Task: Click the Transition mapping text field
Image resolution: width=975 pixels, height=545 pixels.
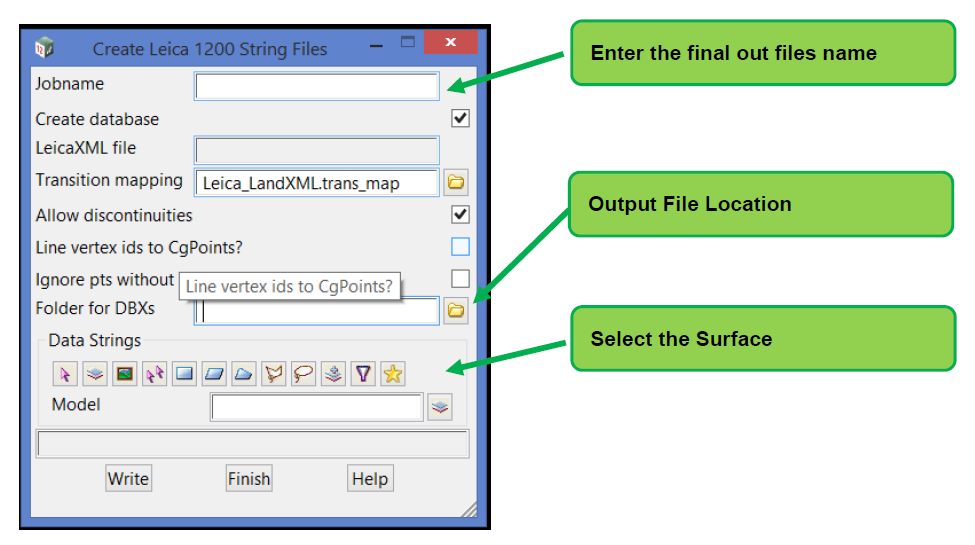Action: click(317, 183)
